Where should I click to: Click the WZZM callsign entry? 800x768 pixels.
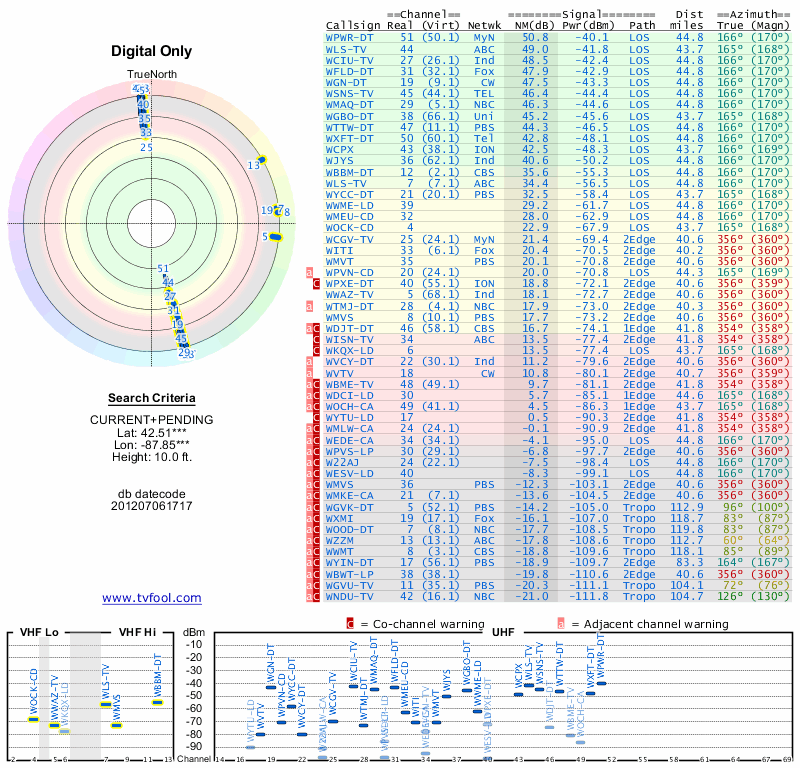click(340, 540)
